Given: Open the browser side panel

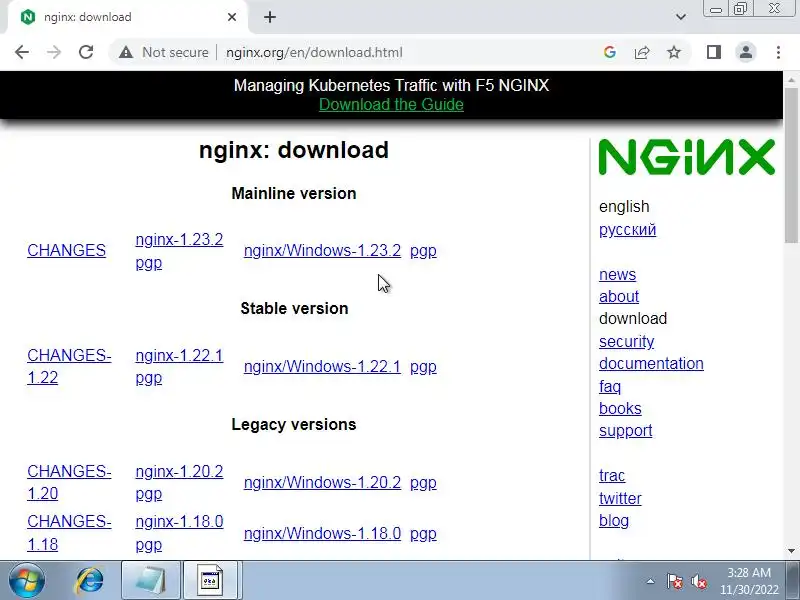Looking at the screenshot, I should point(714,52).
